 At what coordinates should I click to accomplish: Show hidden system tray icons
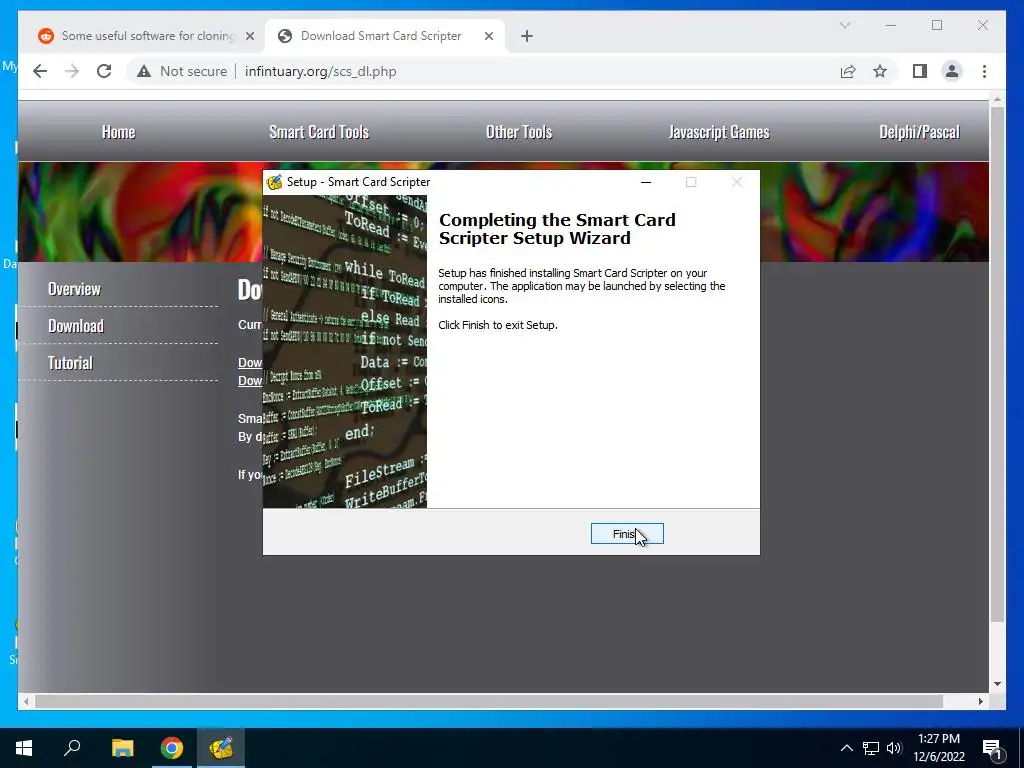pyautogui.click(x=846, y=748)
